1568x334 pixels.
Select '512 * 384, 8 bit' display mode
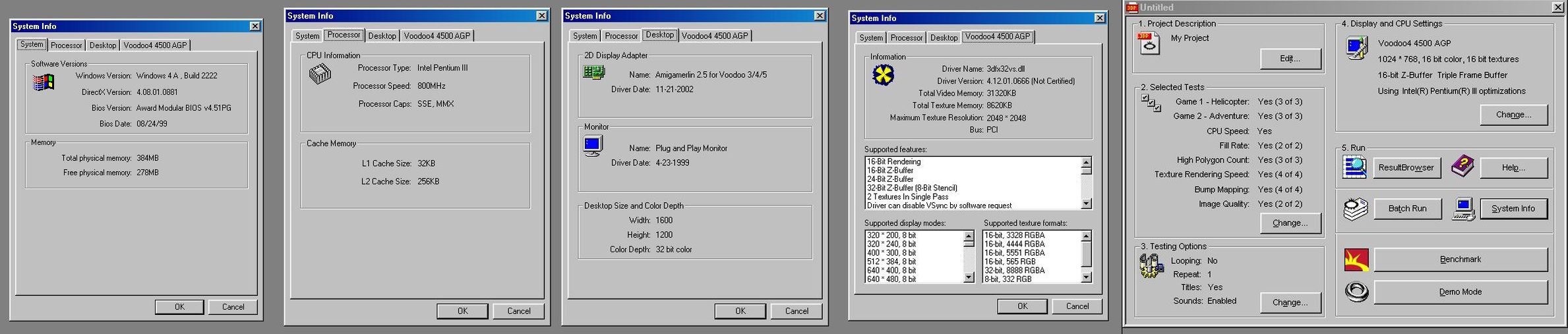pyautogui.click(x=891, y=262)
